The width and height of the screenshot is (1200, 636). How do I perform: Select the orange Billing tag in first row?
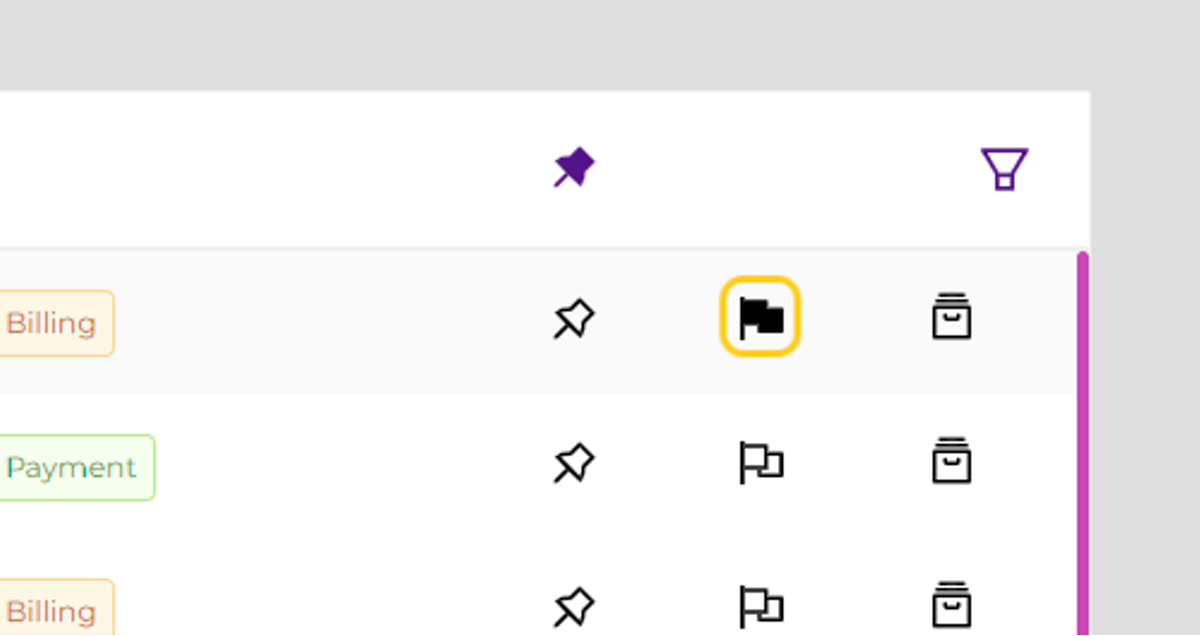tap(54, 323)
